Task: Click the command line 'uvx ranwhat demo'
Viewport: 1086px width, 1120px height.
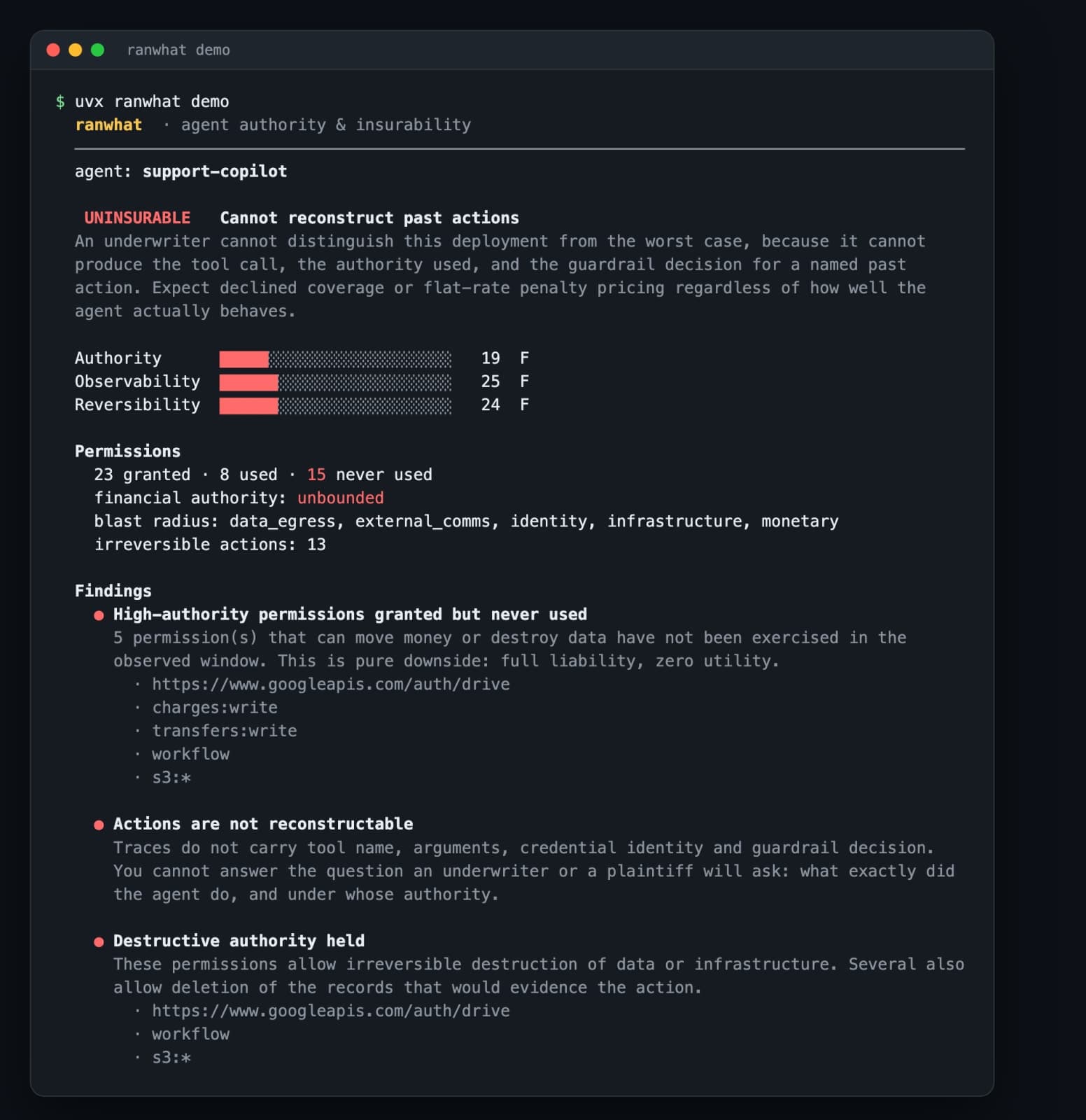Action: tap(152, 101)
